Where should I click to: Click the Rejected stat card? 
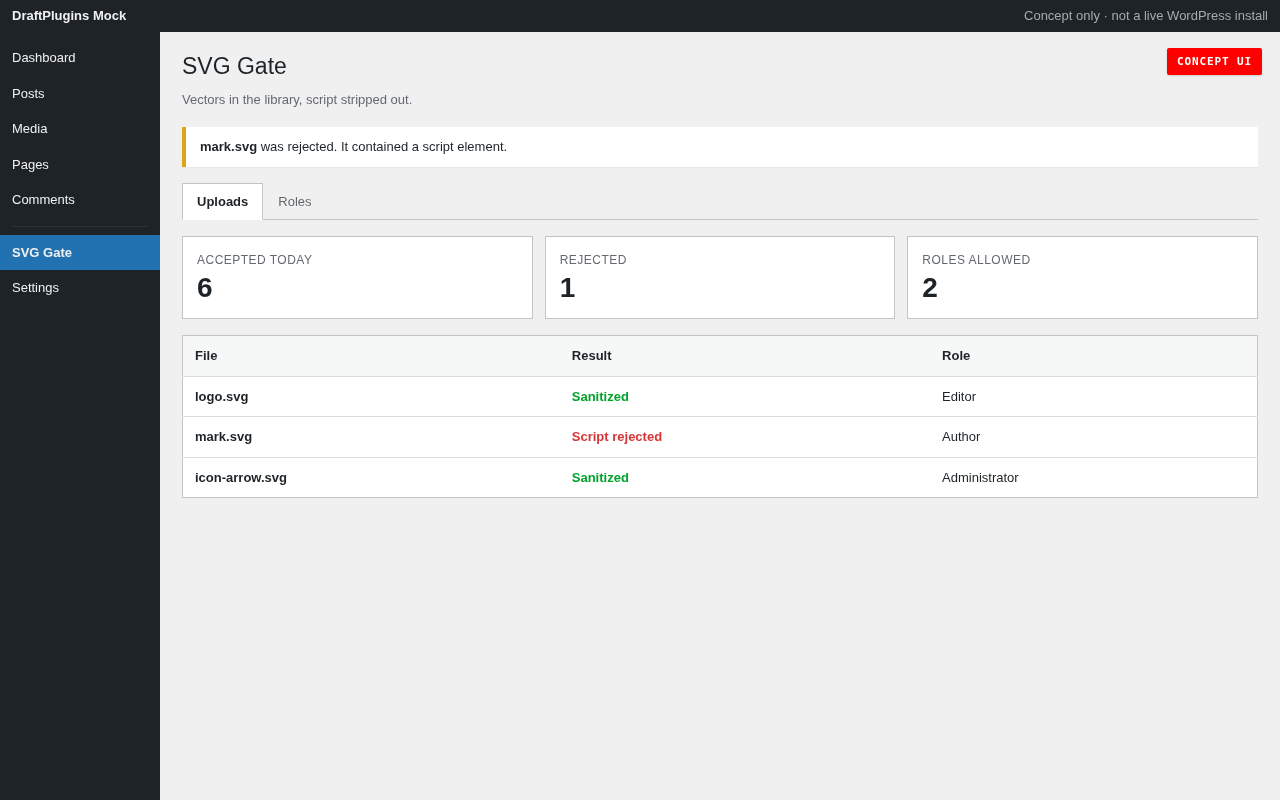coord(720,278)
